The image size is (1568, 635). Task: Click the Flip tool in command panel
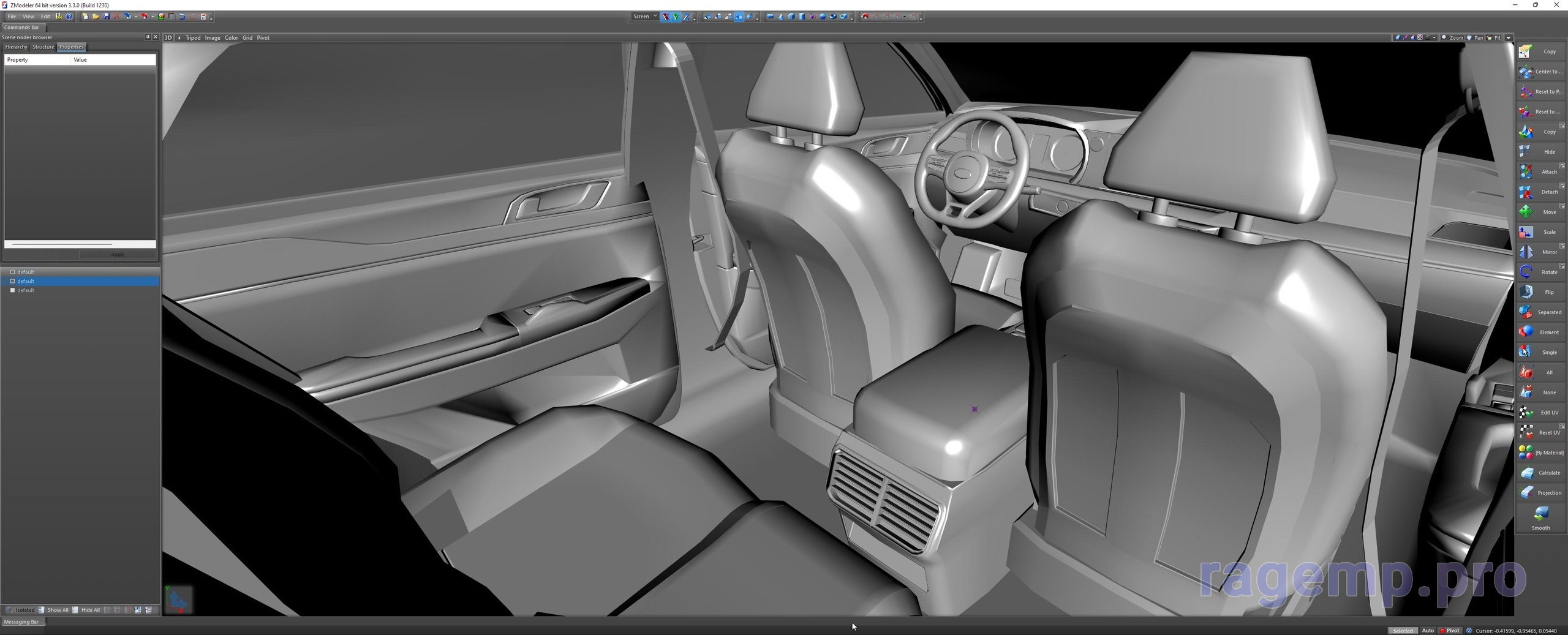(1540, 292)
